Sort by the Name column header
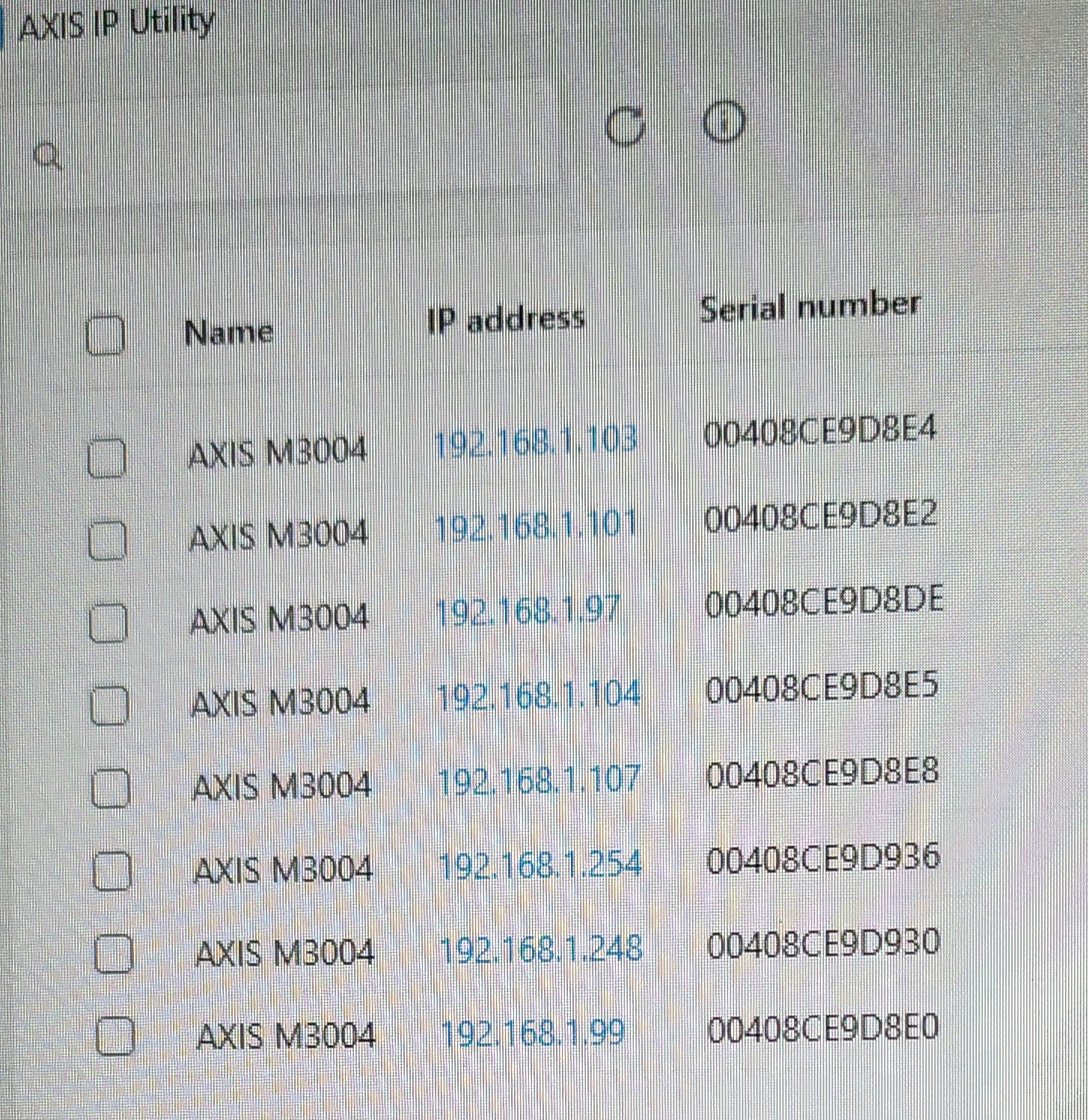Viewport: 1088px width, 1120px height. click(x=228, y=331)
